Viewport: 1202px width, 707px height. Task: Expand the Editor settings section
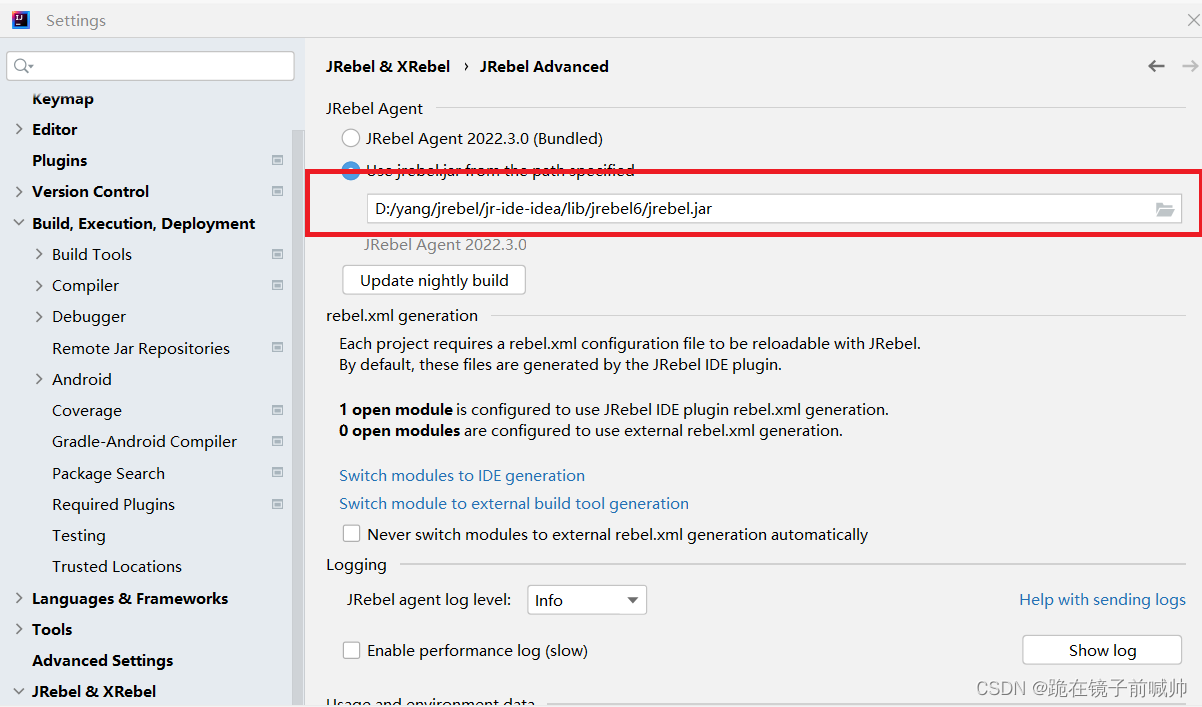(x=19, y=129)
